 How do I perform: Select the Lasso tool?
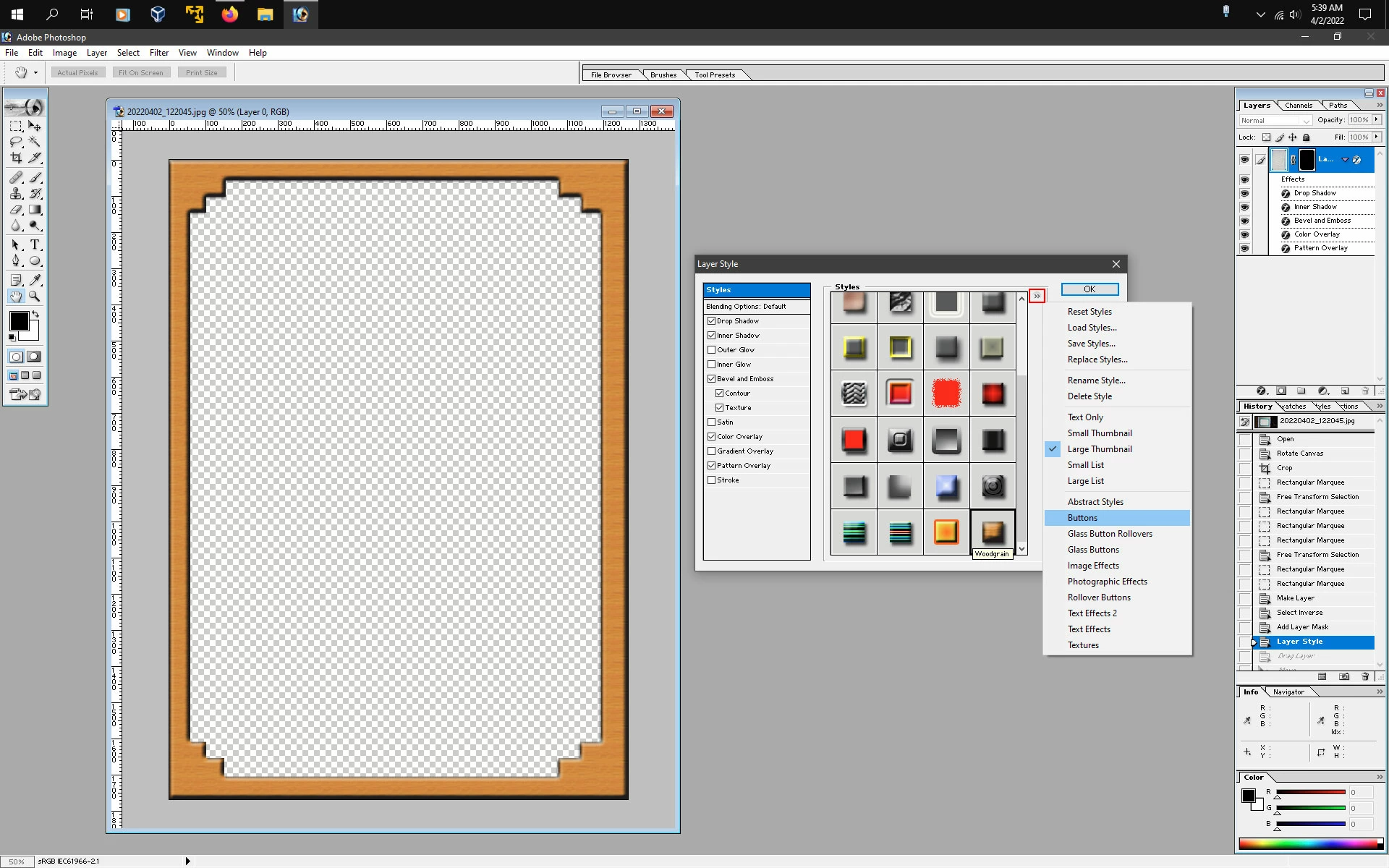pos(16,142)
